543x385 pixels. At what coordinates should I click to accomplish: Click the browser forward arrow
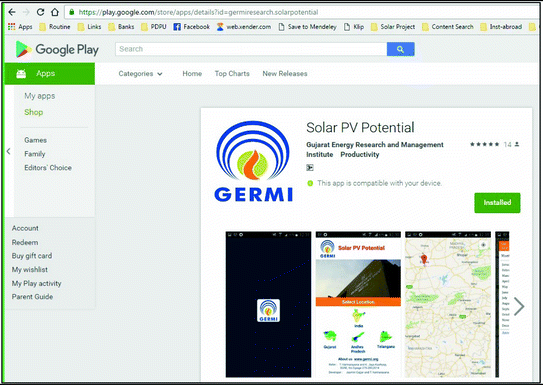(x=26, y=12)
